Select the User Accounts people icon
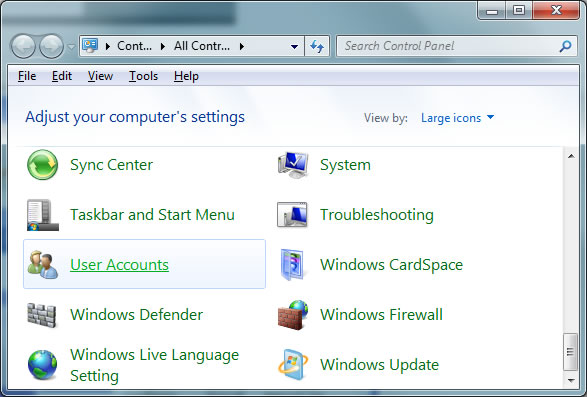 (x=43, y=264)
